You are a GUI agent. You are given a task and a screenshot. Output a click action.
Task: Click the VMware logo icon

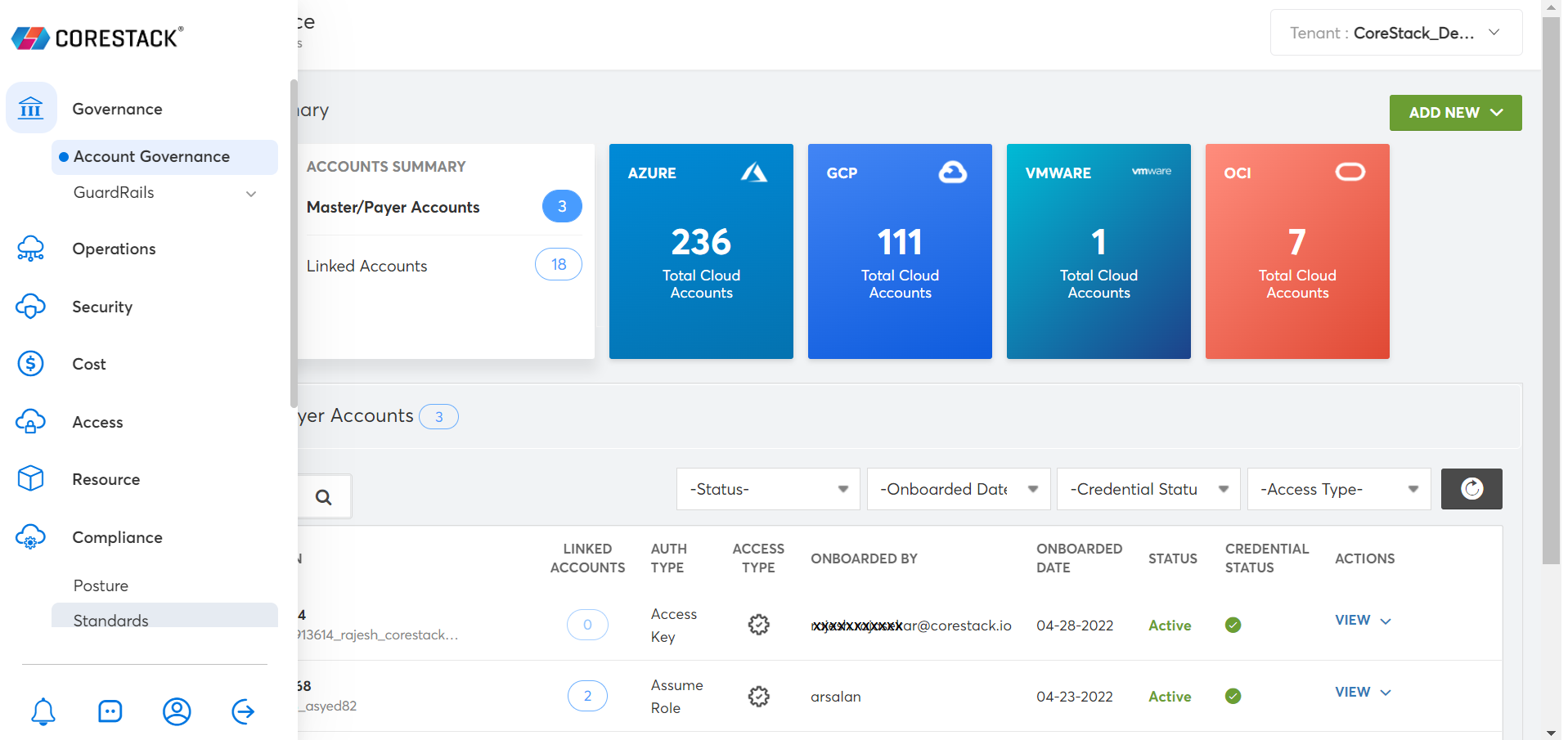coord(1152,171)
